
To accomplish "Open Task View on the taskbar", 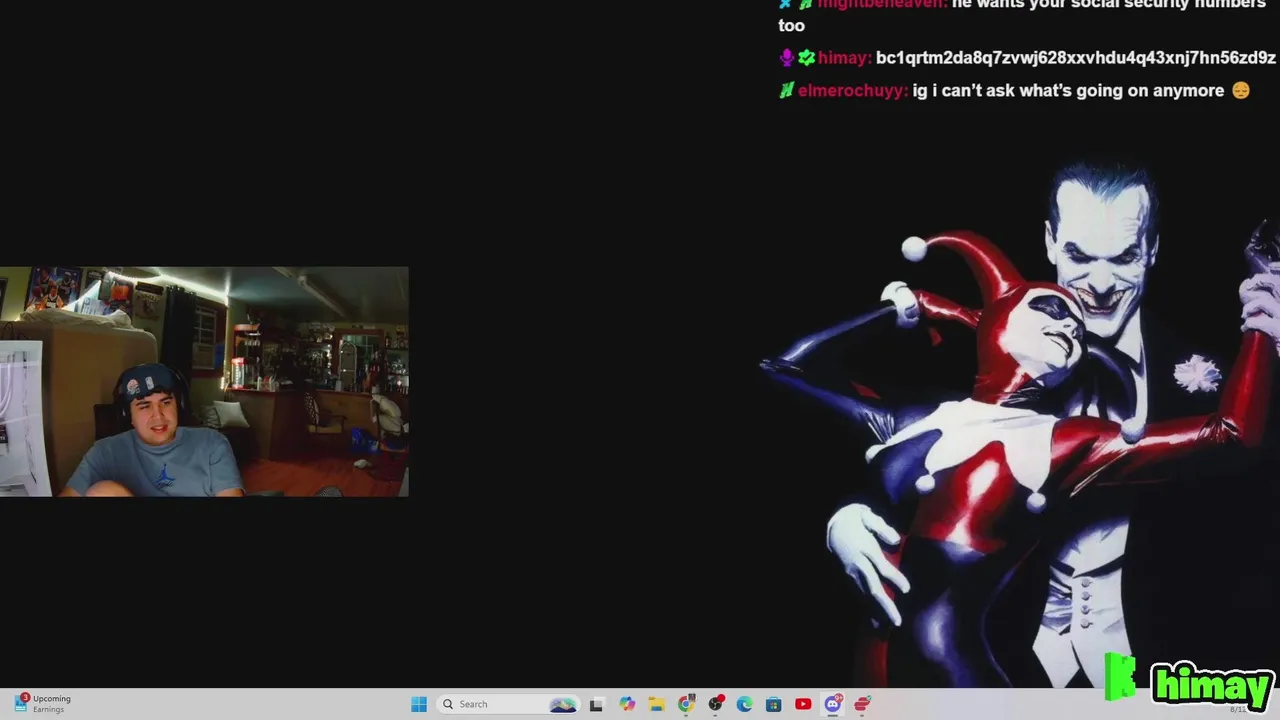I will (x=597, y=704).
